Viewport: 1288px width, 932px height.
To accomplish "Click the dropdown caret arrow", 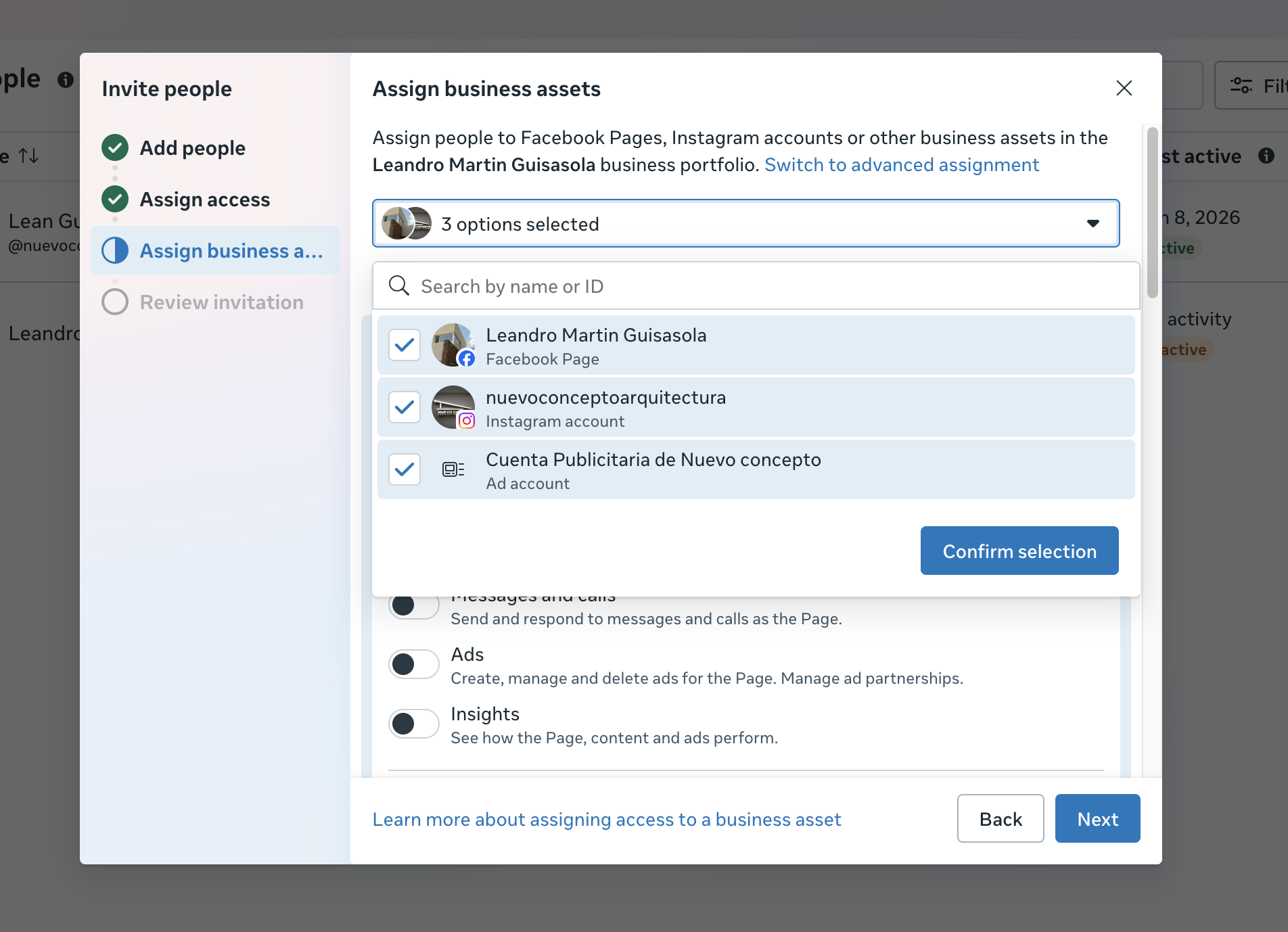I will (1093, 223).
